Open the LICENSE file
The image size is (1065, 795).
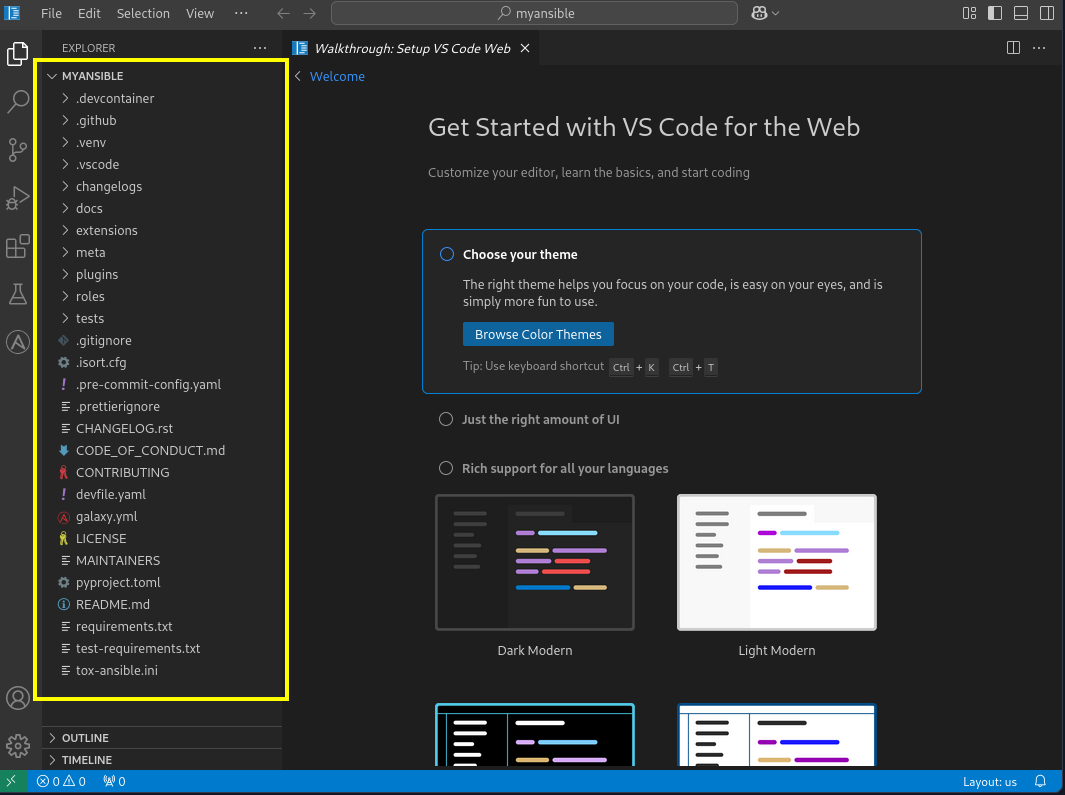(x=163, y=538)
